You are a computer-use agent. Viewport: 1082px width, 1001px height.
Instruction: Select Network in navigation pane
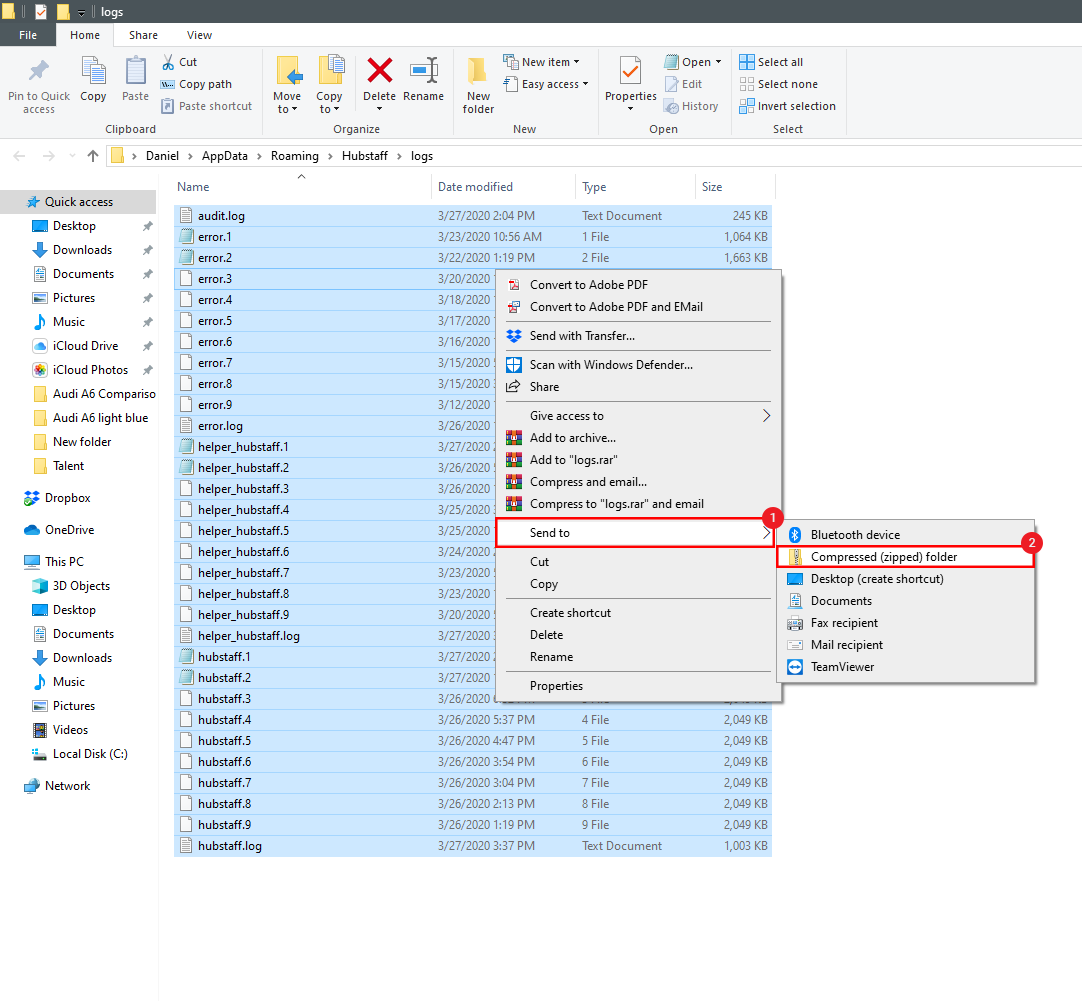tap(67, 786)
